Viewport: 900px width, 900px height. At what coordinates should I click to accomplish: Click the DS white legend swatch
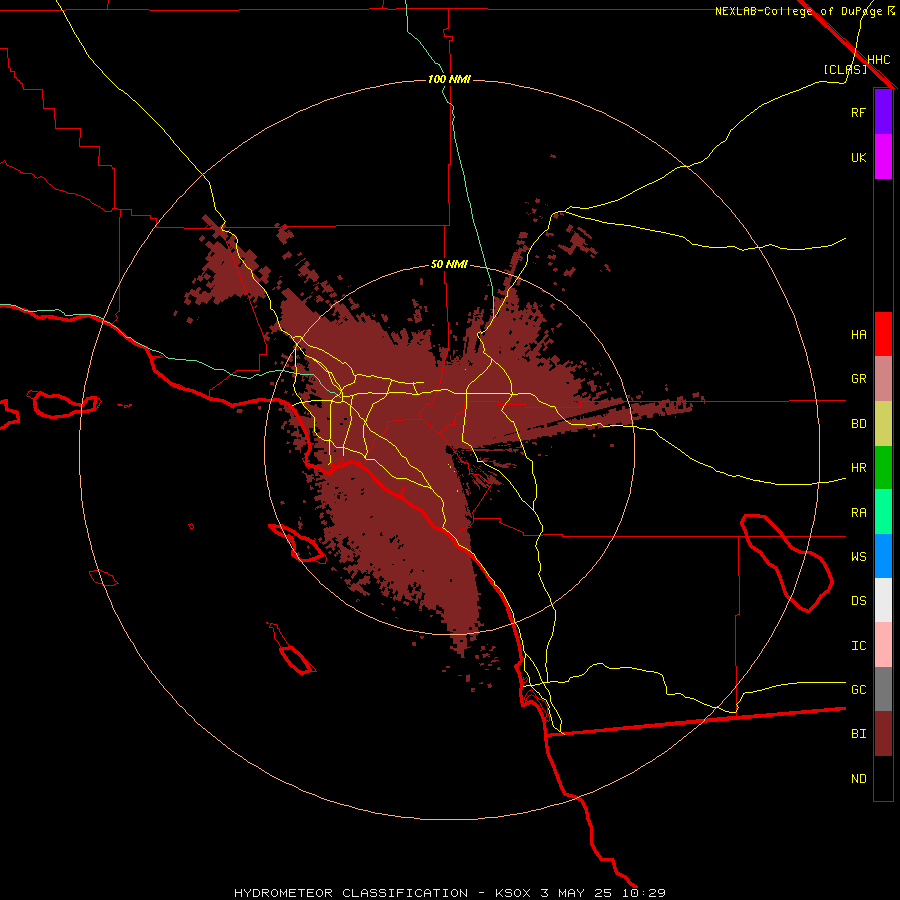tap(883, 600)
